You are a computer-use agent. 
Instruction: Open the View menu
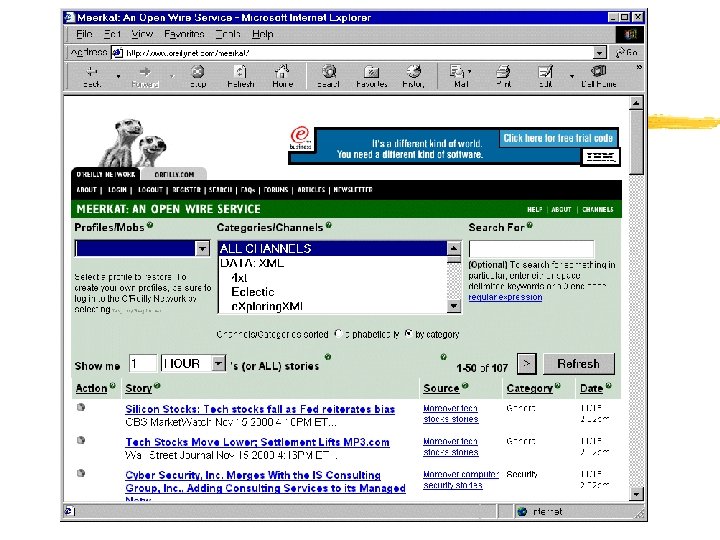coord(142,34)
